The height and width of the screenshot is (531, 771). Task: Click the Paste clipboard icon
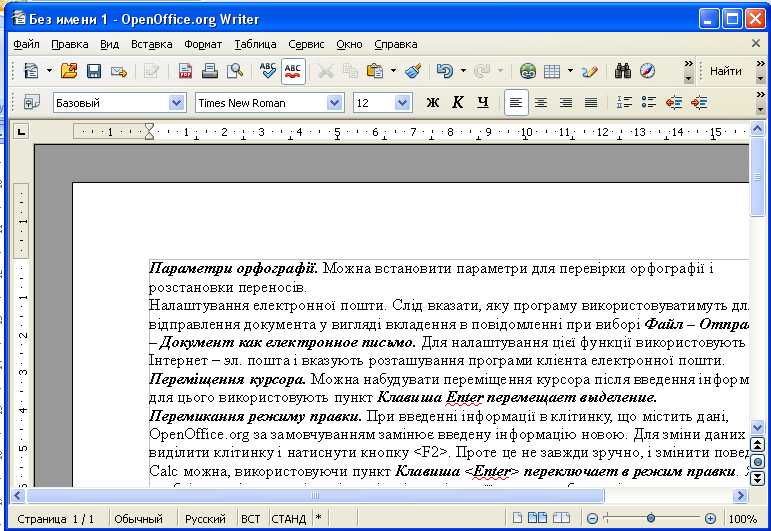coord(375,71)
